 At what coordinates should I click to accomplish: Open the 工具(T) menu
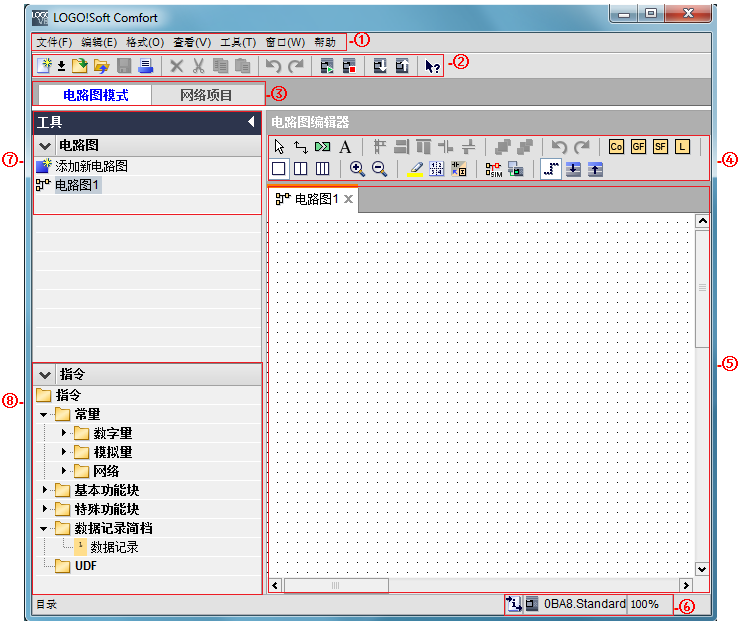point(238,42)
